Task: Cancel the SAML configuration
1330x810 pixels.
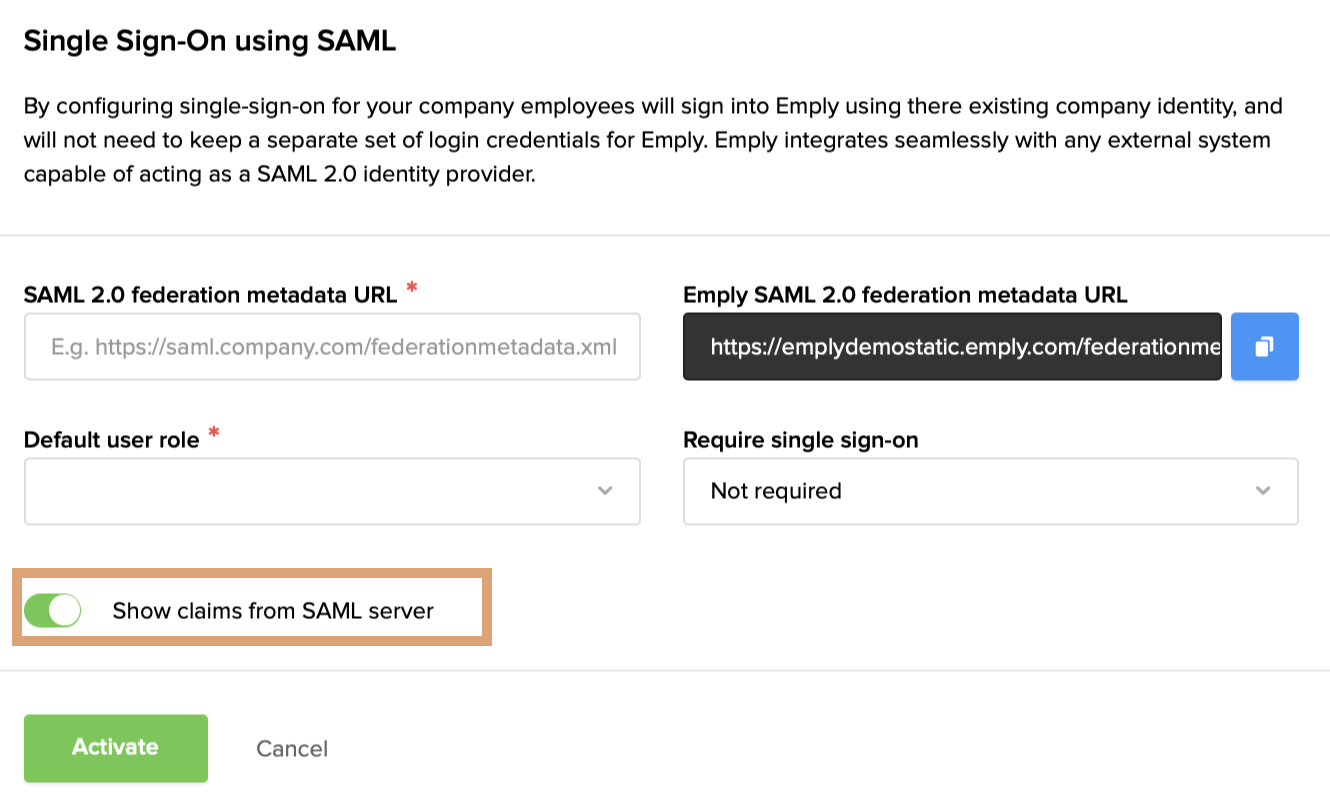Action: (x=292, y=749)
